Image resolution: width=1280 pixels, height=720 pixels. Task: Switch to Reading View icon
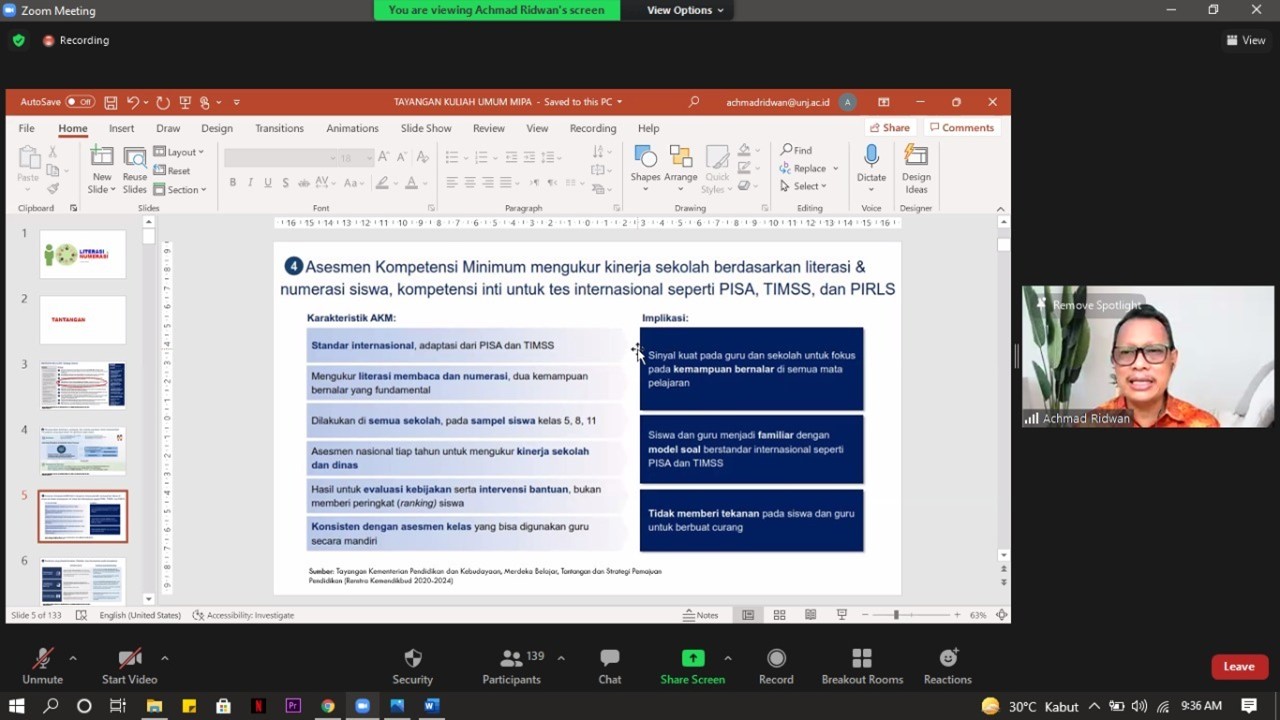[x=810, y=615]
